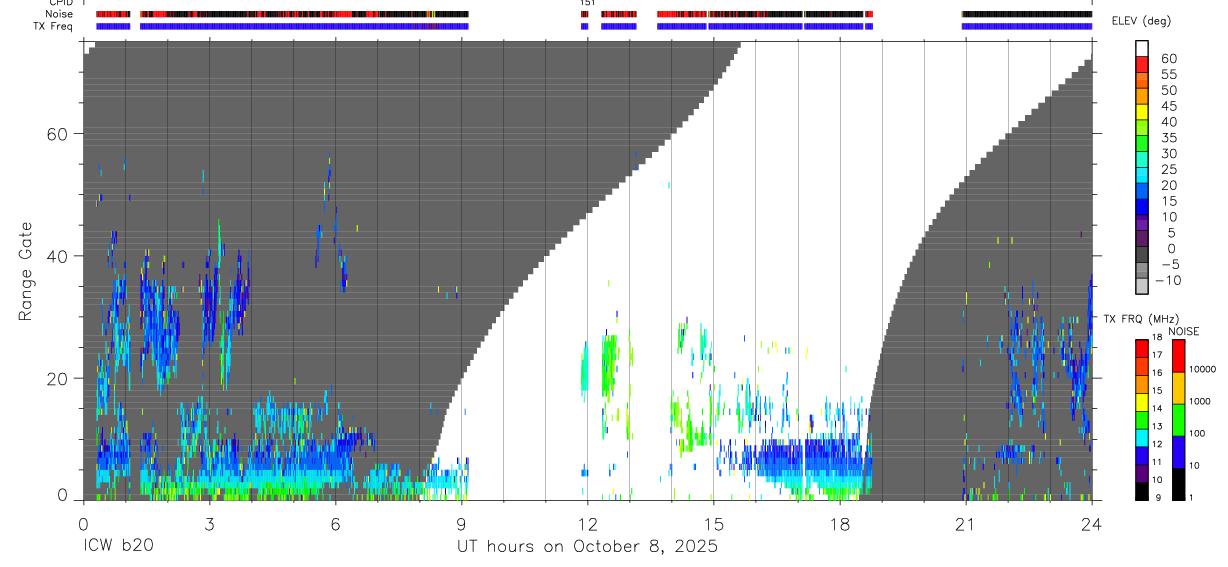Click the 'TX Freq' row label at top left
Screen dimensions: 1228x567
click(x=53, y=26)
